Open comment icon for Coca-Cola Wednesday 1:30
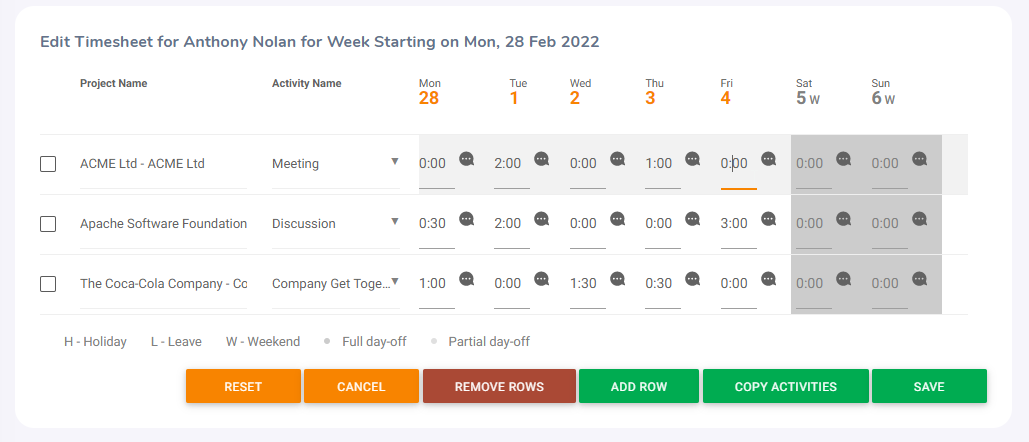The image size is (1029, 442). 618,279
